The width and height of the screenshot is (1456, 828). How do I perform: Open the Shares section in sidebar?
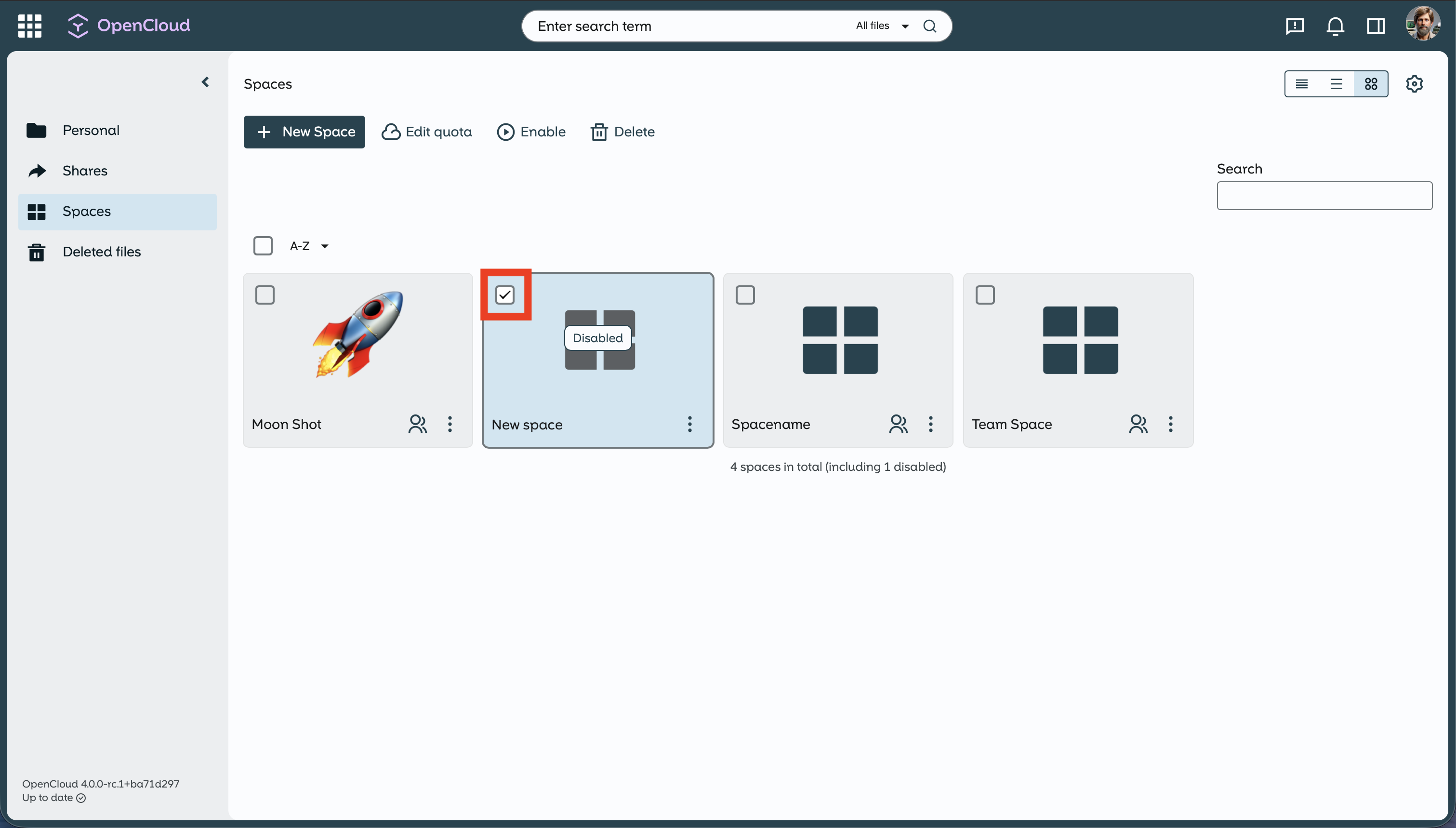(85, 171)
